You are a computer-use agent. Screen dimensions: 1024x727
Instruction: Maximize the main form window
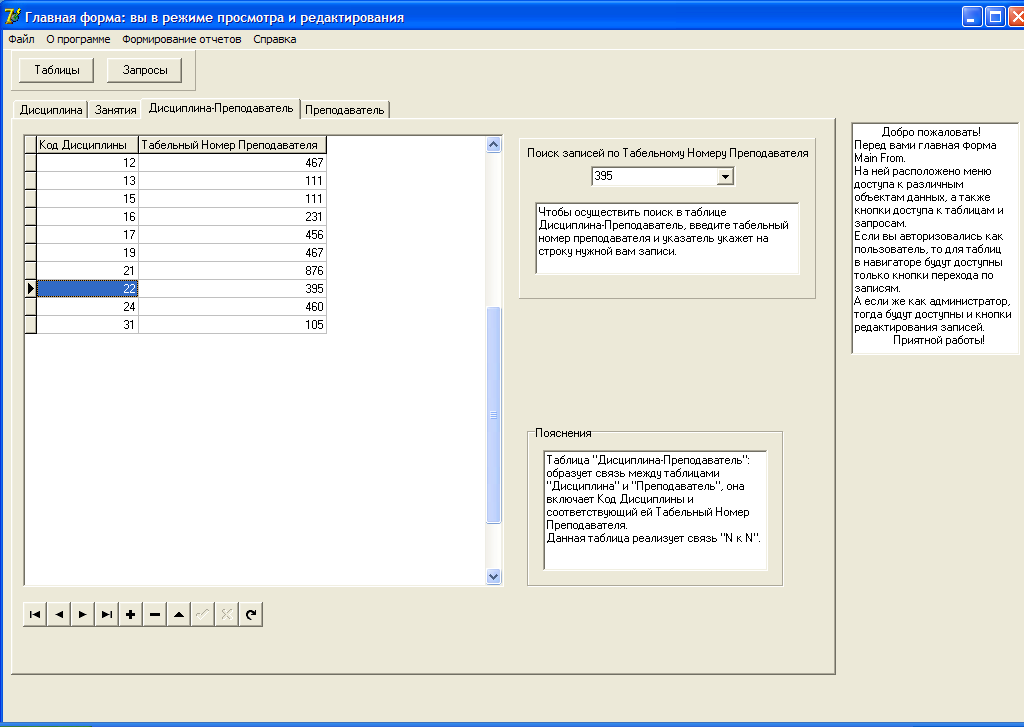tap(995, 16)
